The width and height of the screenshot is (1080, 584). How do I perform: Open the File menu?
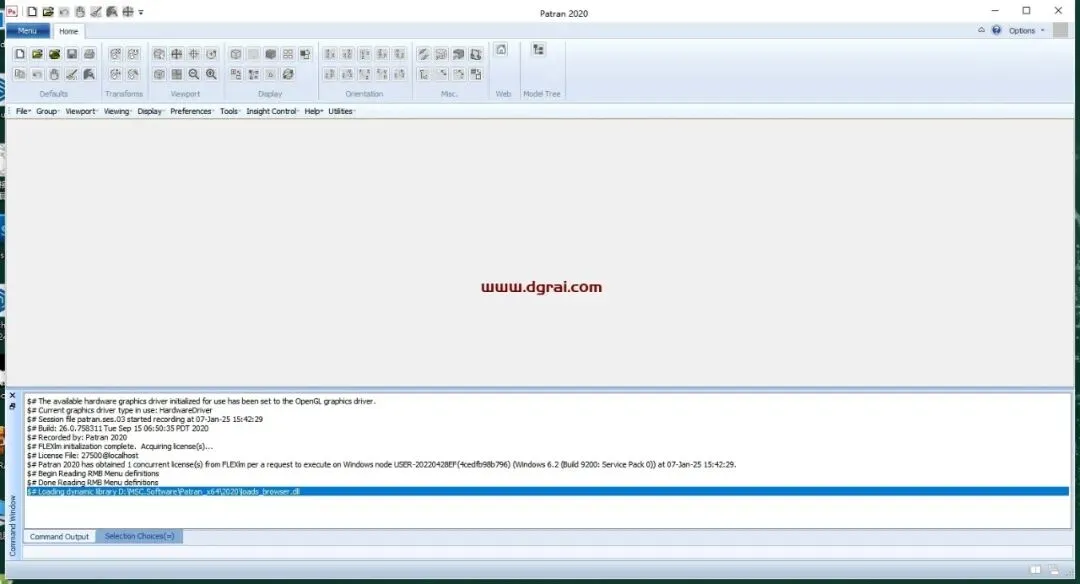(x=23, y=111)
